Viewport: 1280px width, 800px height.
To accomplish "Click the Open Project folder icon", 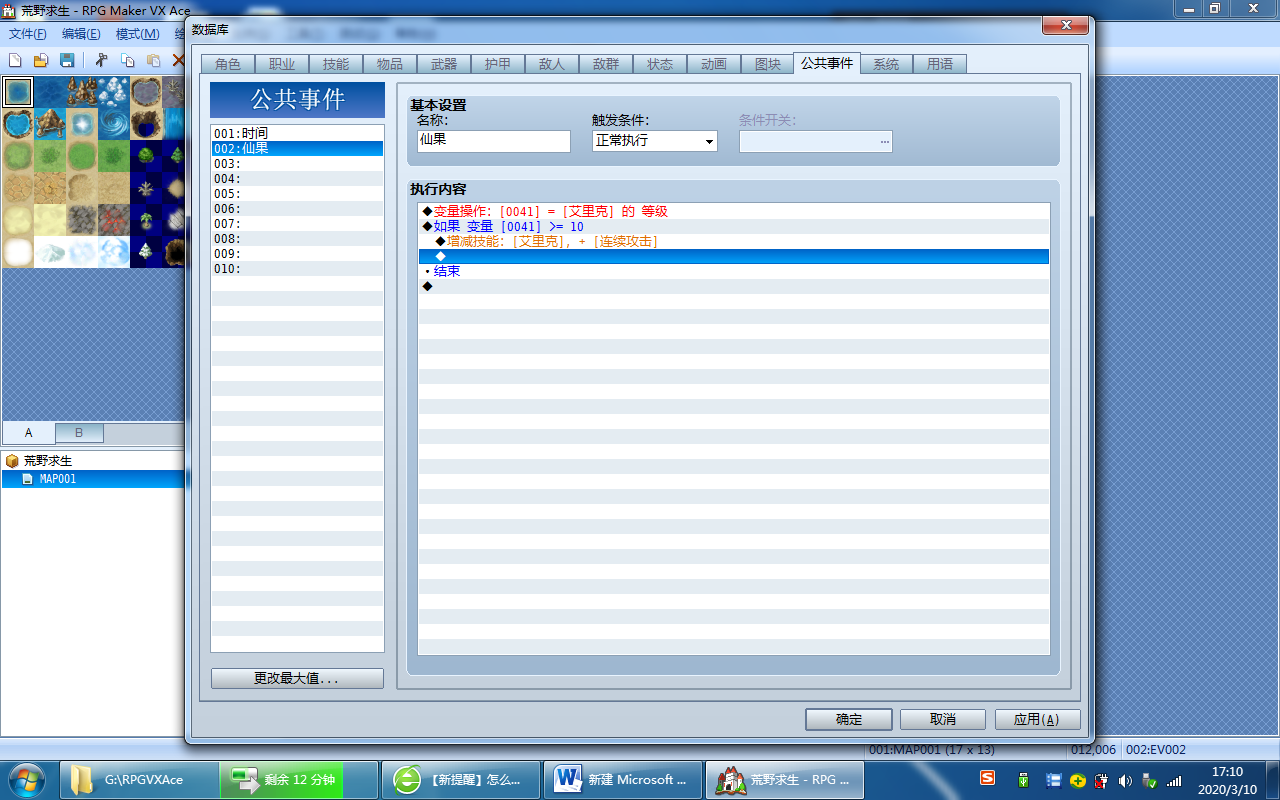I will pyautogui.click(x=42, y=60).
